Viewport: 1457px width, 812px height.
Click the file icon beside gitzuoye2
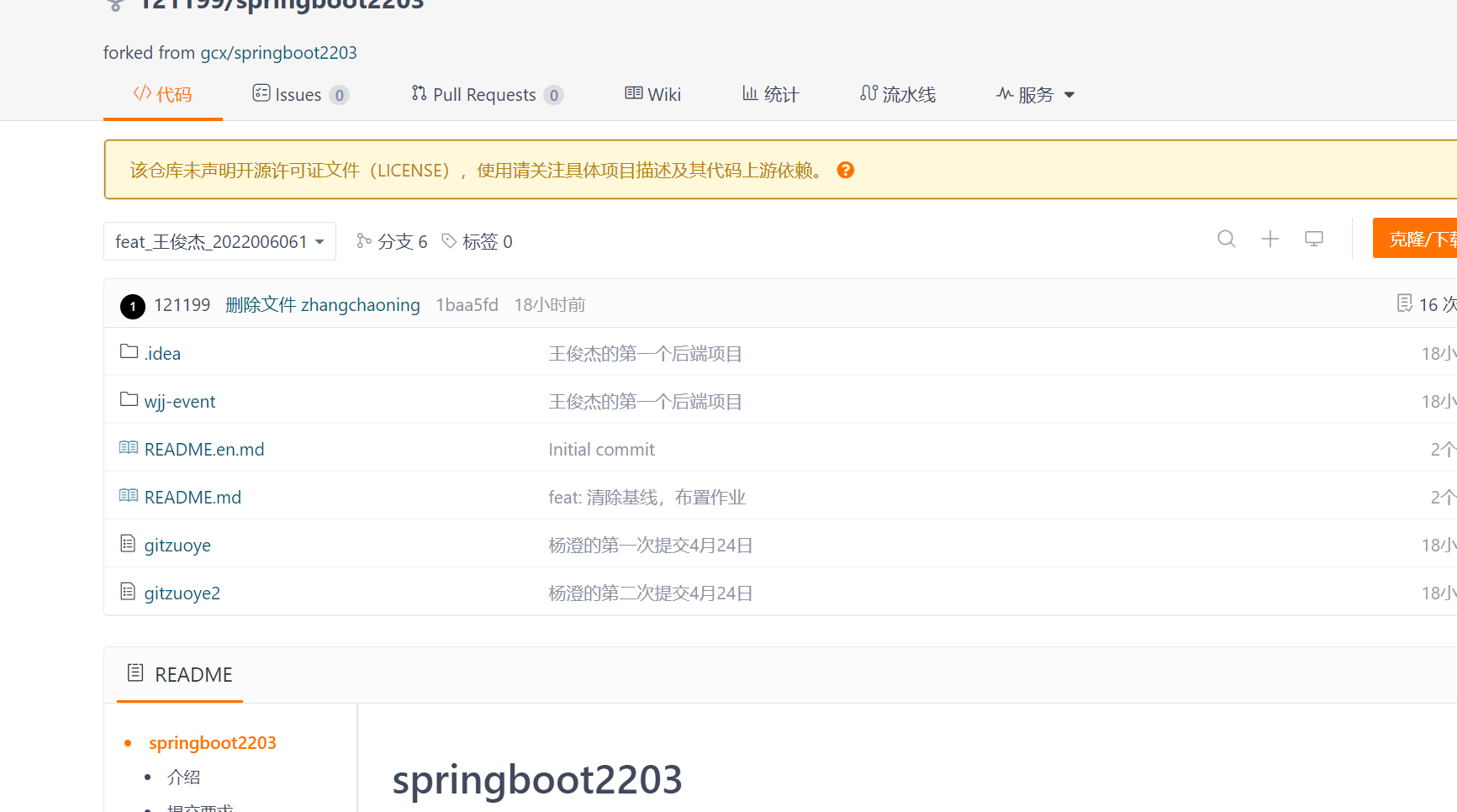(128, 592)
